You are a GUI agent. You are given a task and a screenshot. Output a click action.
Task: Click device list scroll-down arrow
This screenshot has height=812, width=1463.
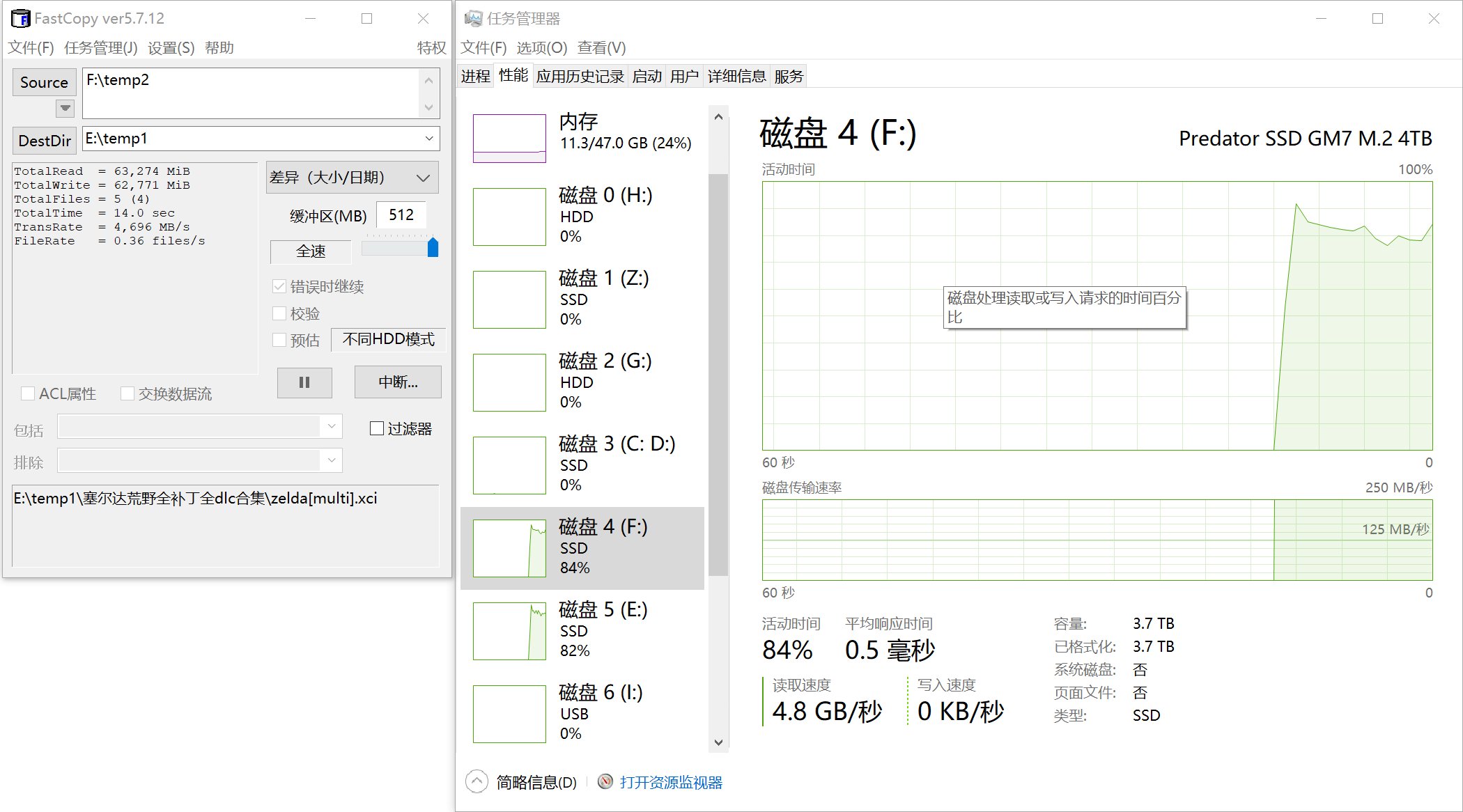pos(718,742)
